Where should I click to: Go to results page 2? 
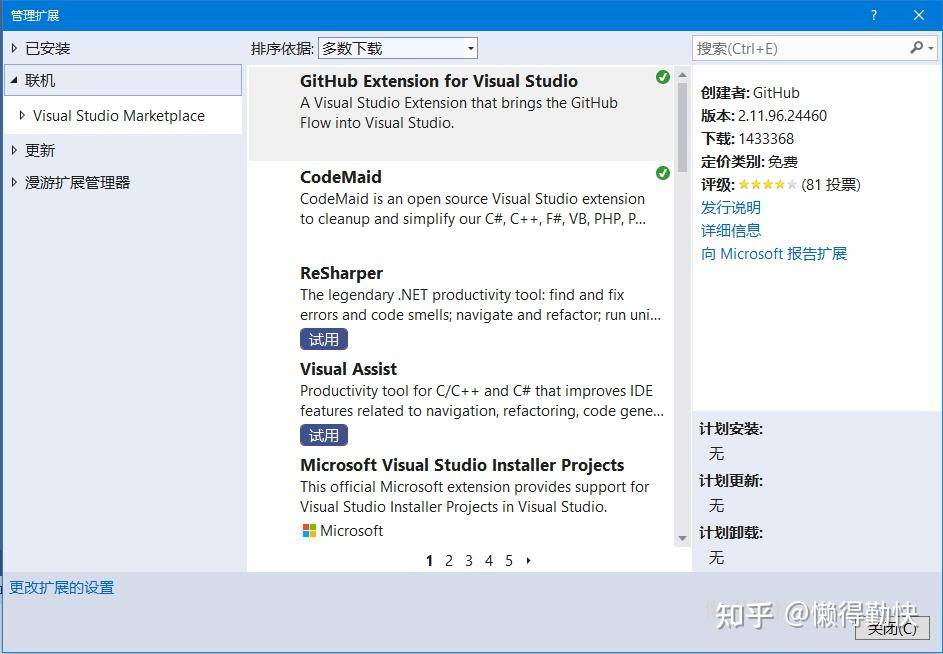(449, 561)
